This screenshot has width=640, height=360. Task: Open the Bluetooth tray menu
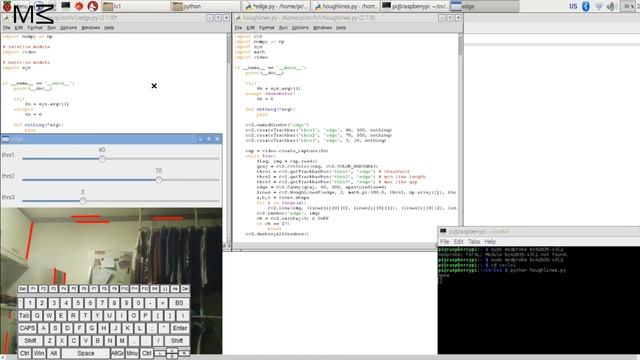pyautogui.click(x=586, y=6)
